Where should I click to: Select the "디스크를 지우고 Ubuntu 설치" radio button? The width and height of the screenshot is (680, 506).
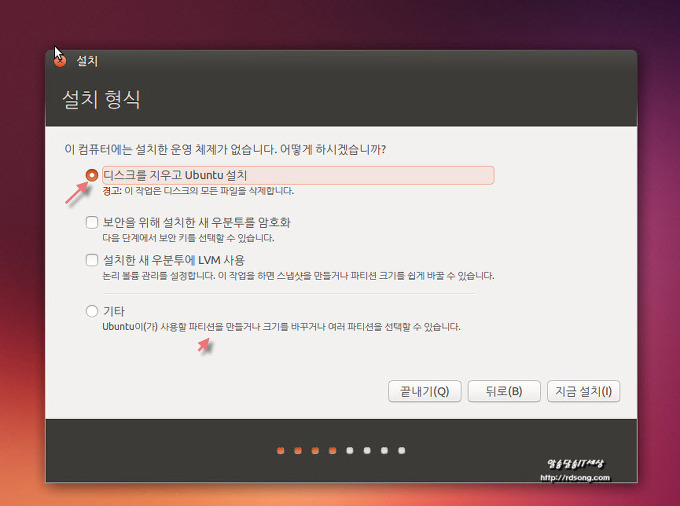[93, 175]
